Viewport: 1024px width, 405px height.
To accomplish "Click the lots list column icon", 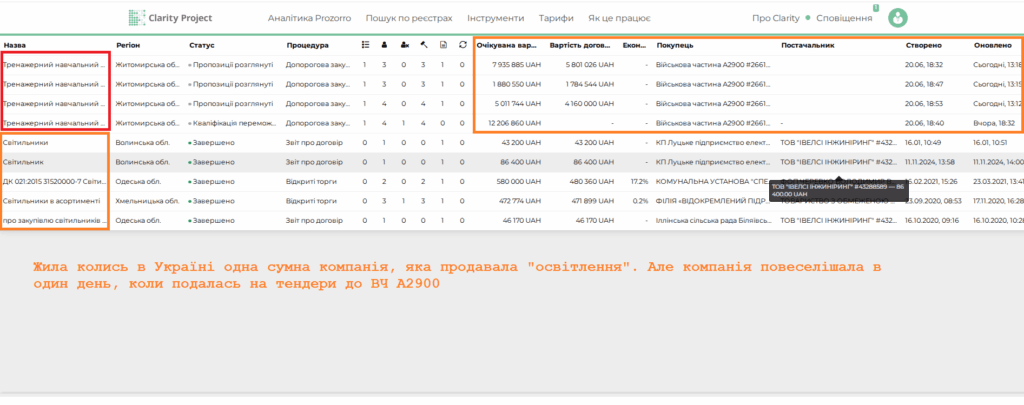I will (365, 45).
